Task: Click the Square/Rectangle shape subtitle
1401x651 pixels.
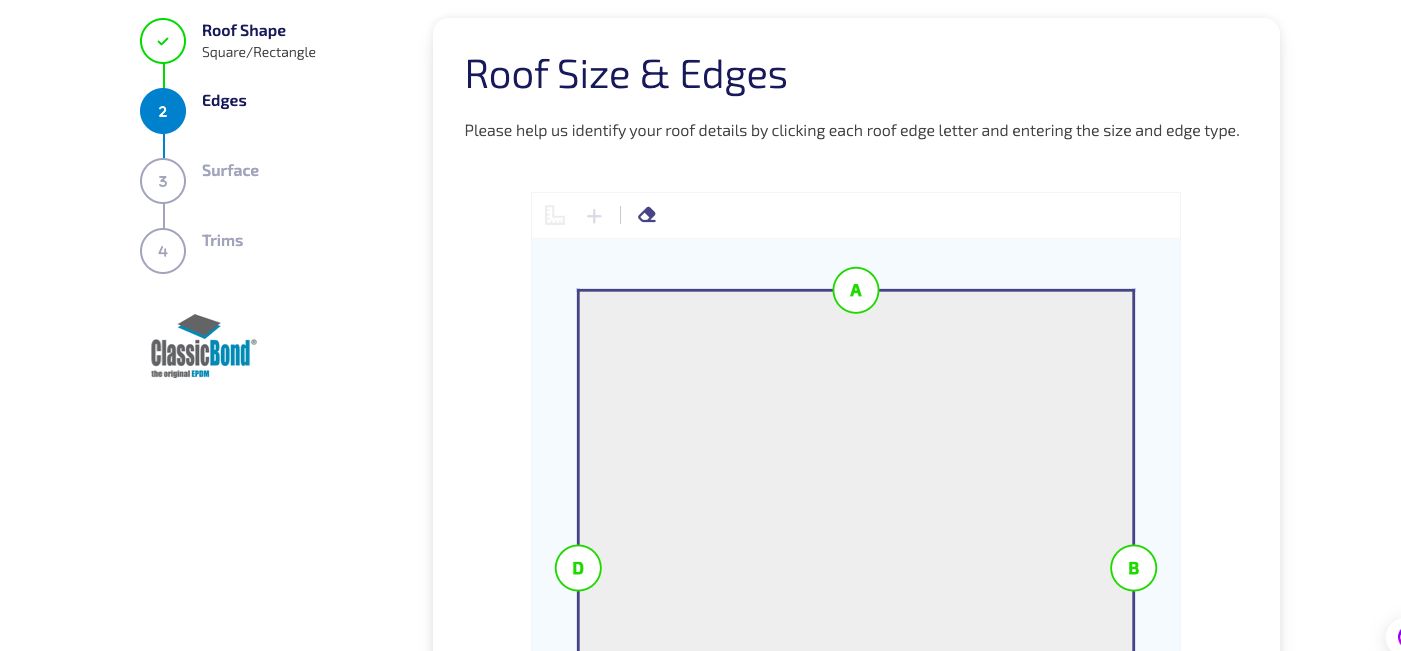Action: coord(259,53)
